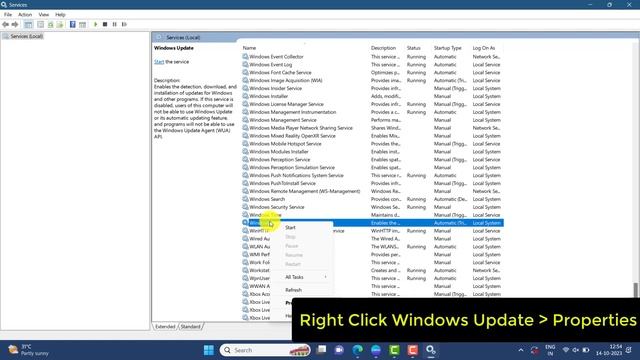Open Task View from the taskbar
This screenshot has width=640, height=360.
[322, 350]
